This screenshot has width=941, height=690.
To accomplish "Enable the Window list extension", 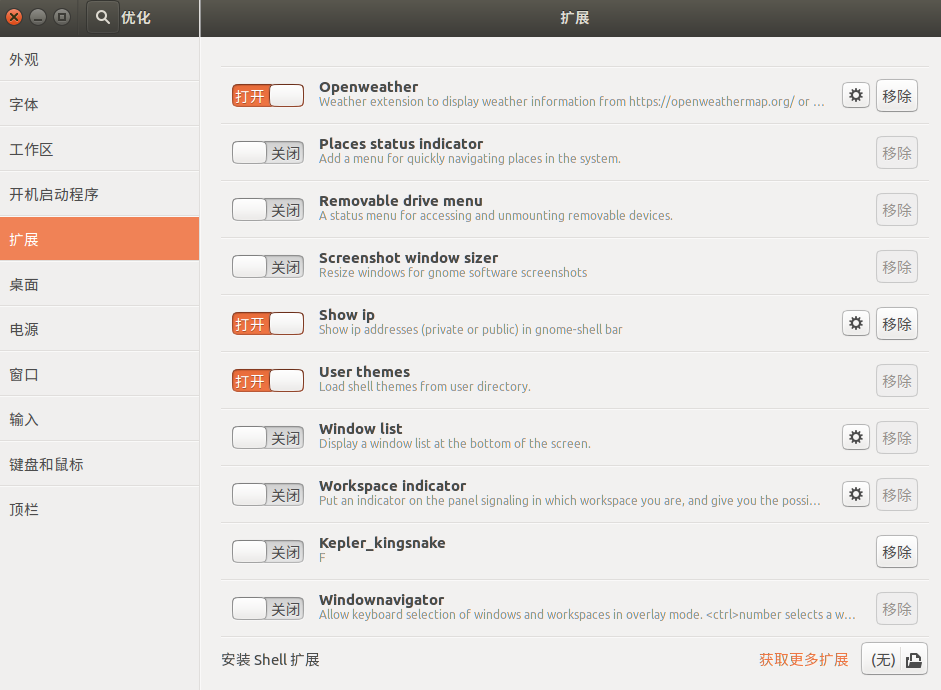I will point(268,437).
